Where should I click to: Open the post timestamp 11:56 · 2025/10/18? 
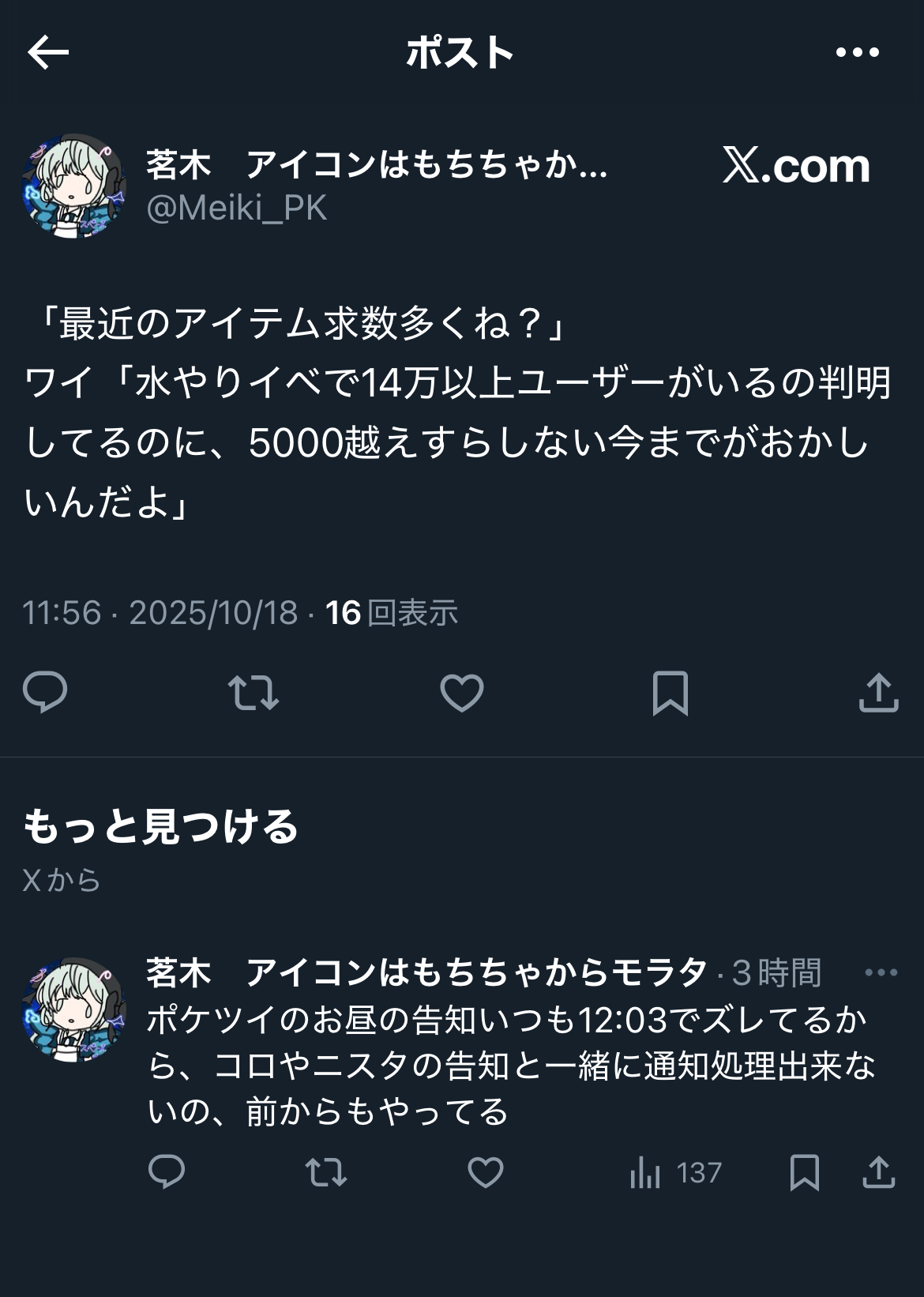click(x=160, y=613)
